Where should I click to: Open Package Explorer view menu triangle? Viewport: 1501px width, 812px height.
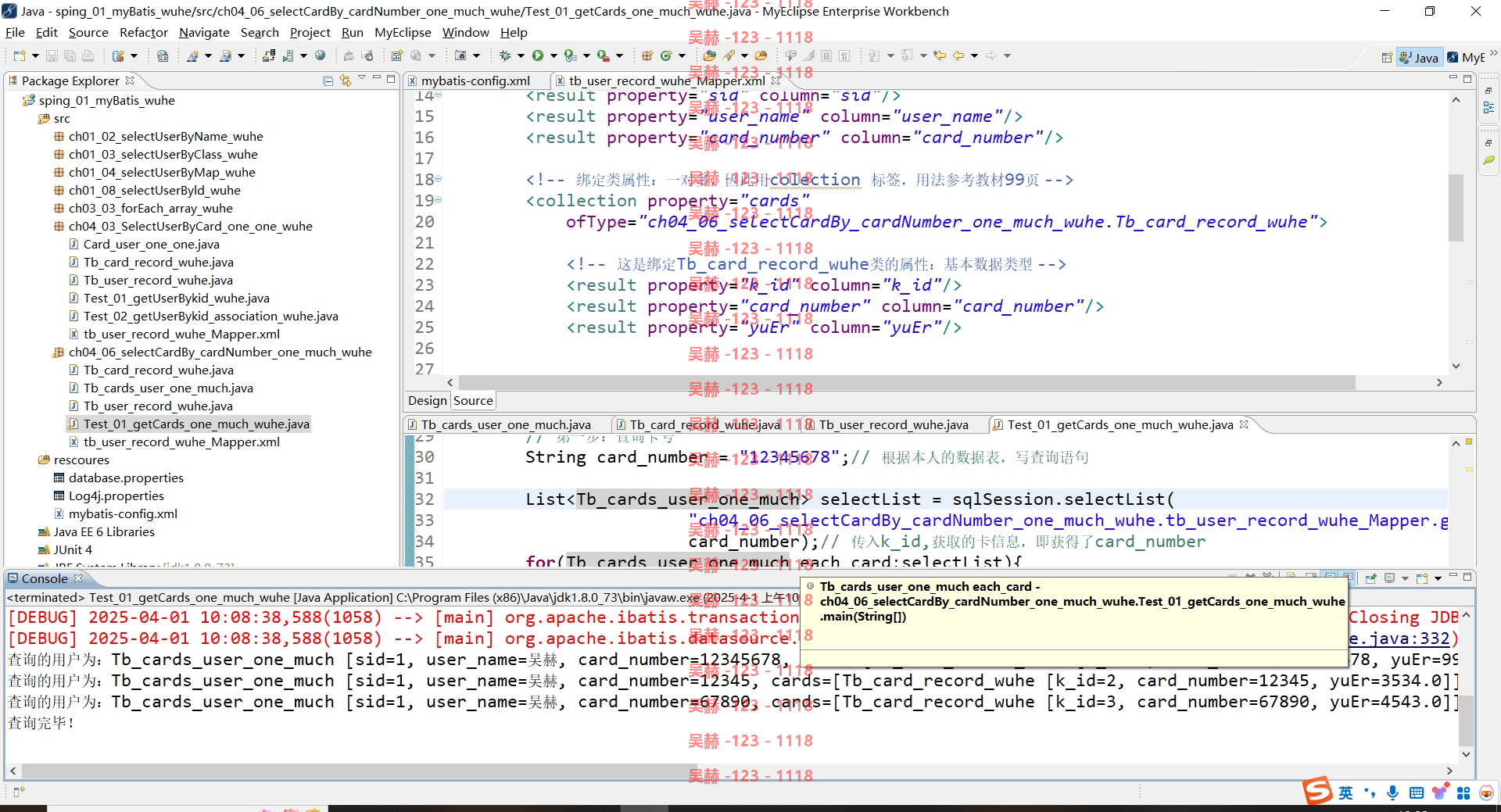[x=362, y=79]
